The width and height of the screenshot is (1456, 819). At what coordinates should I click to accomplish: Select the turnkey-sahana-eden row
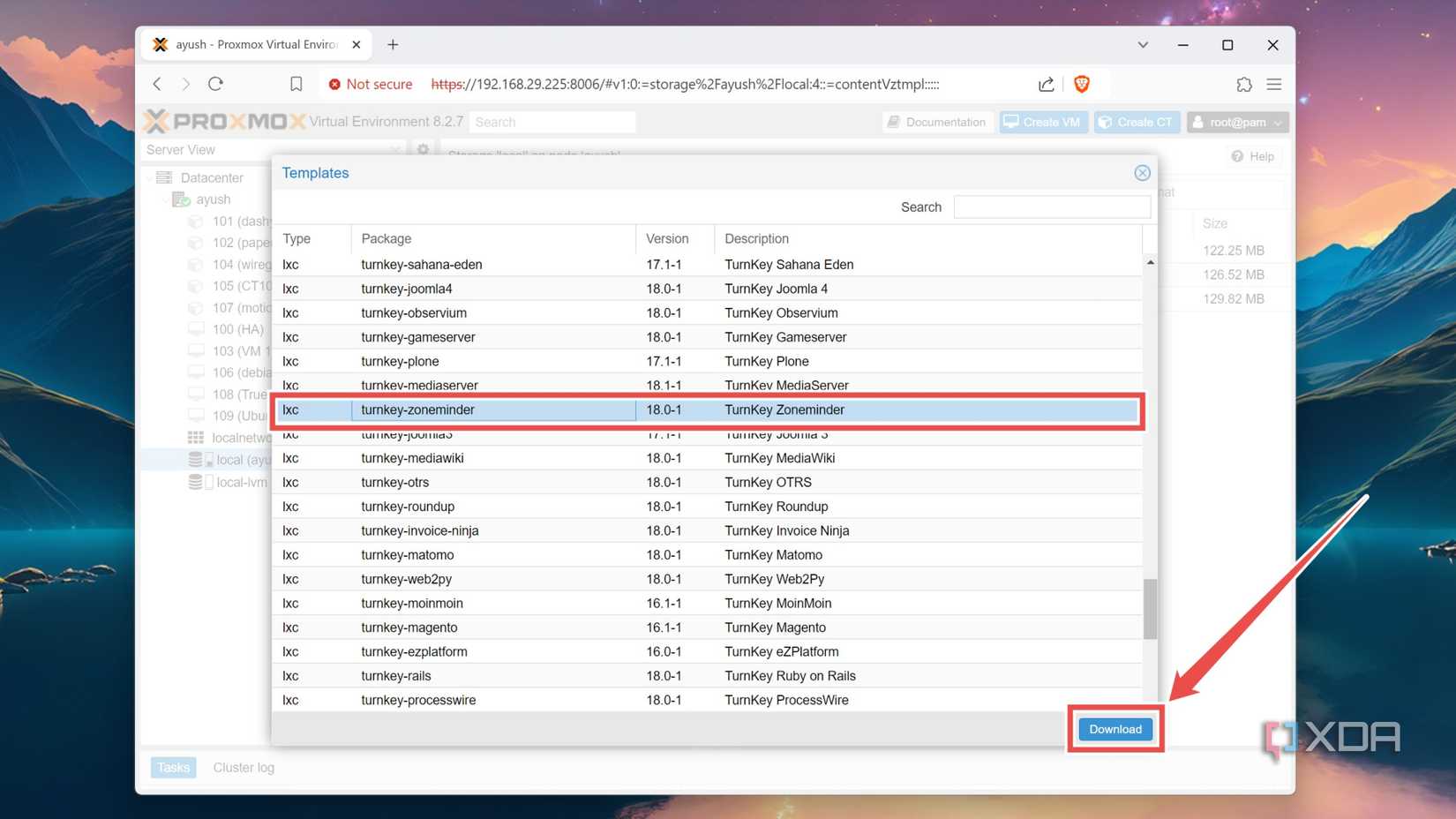point(707,265)
